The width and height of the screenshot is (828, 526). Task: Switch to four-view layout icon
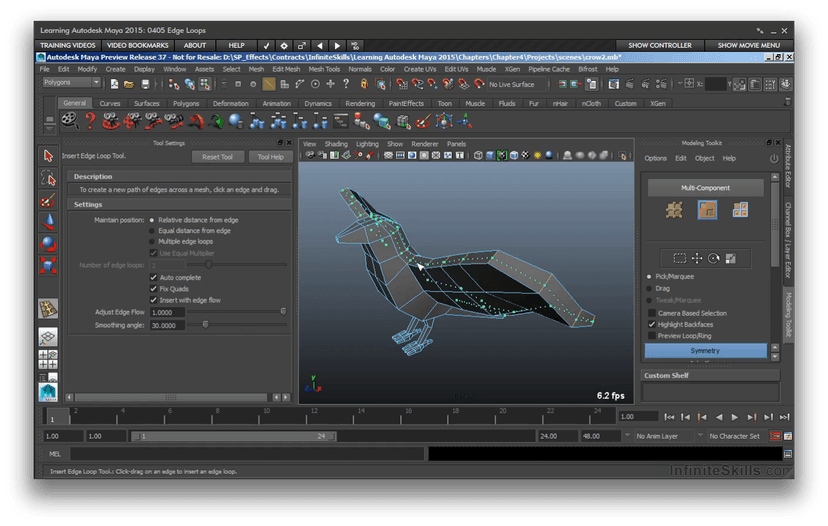[48, 360]
